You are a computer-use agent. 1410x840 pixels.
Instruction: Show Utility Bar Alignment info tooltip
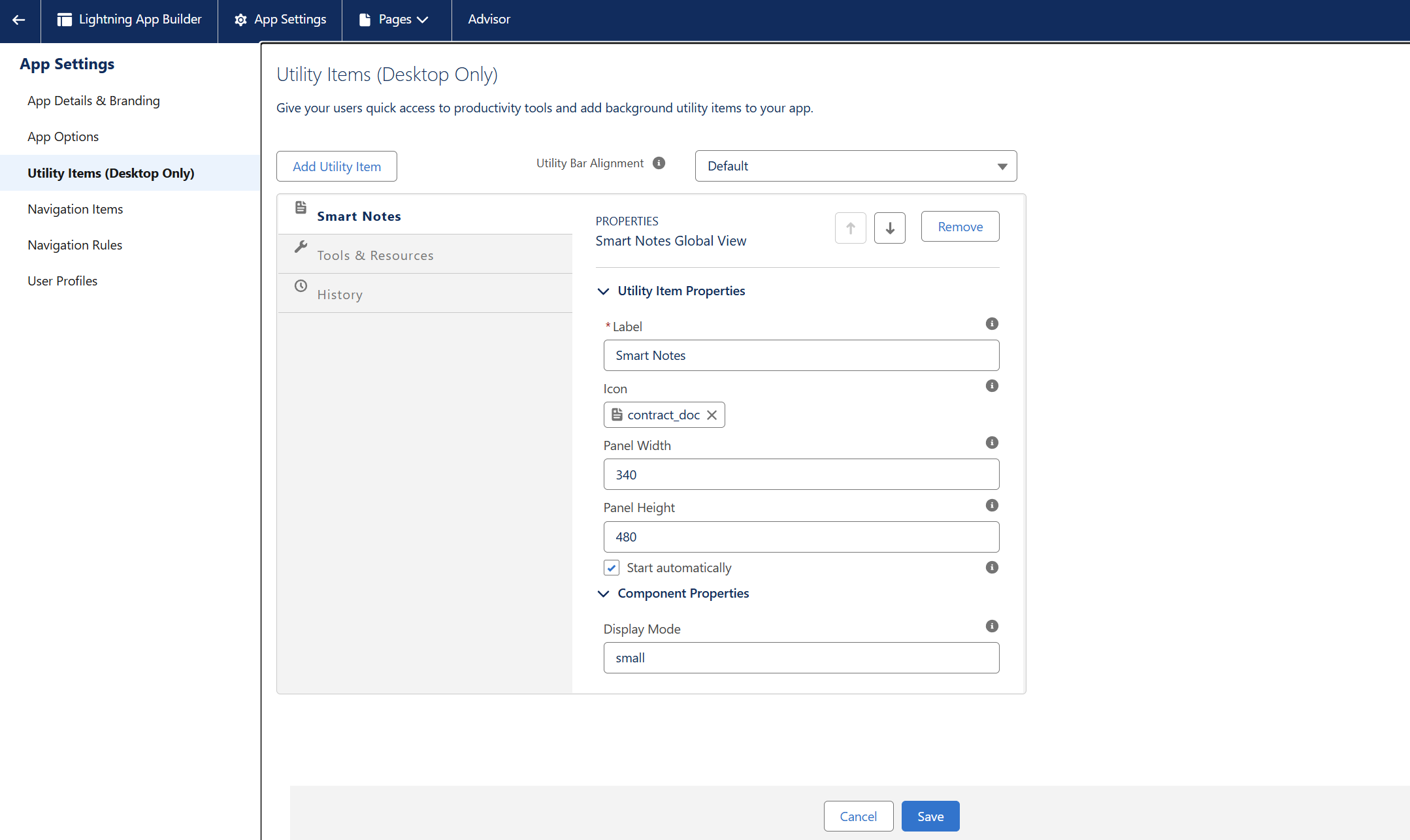pos(659,163)
